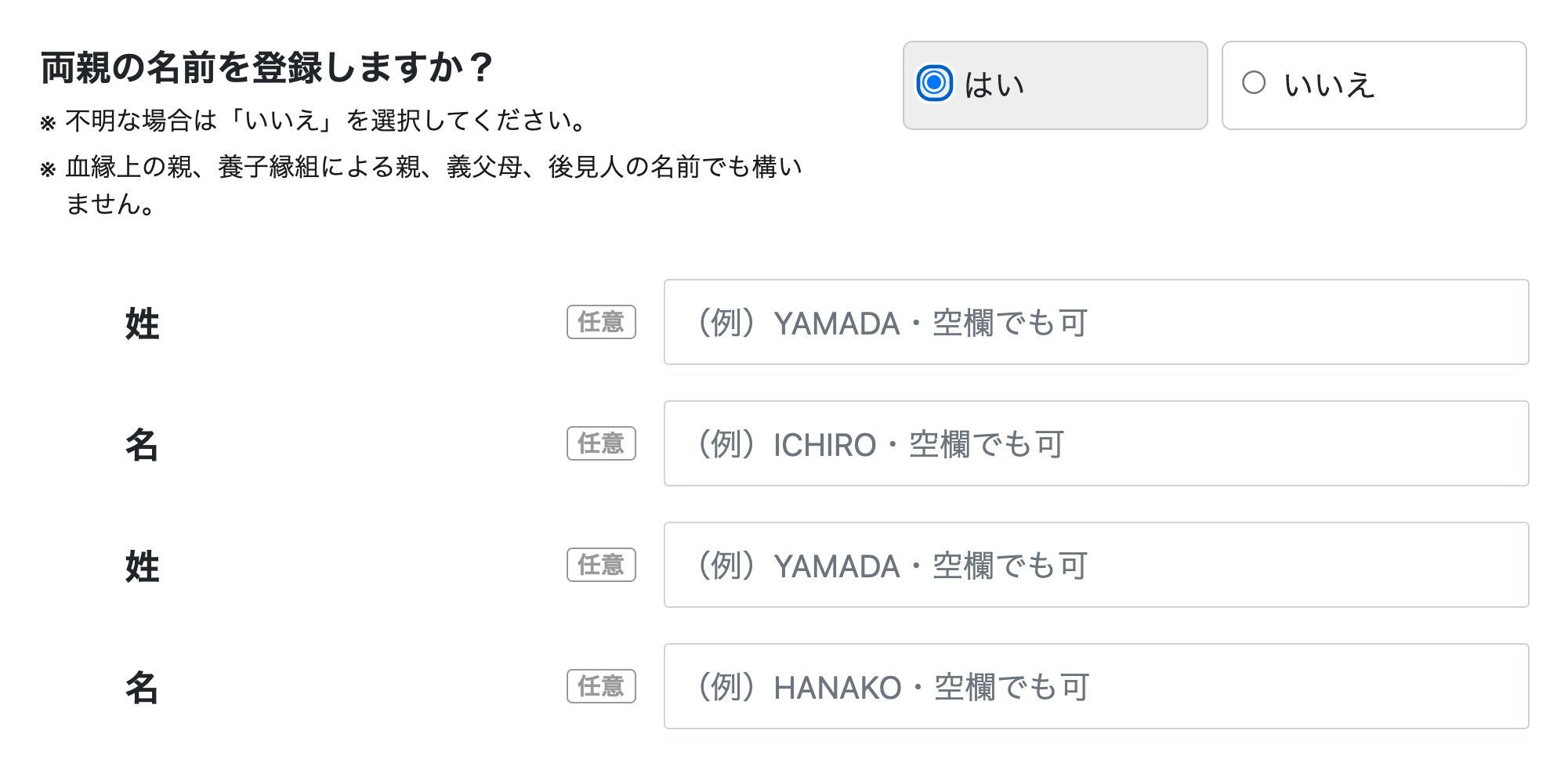Viewport: 1568px width, 770px height.
Task: Click the first 名 label
Action: (x=142, y=443)
